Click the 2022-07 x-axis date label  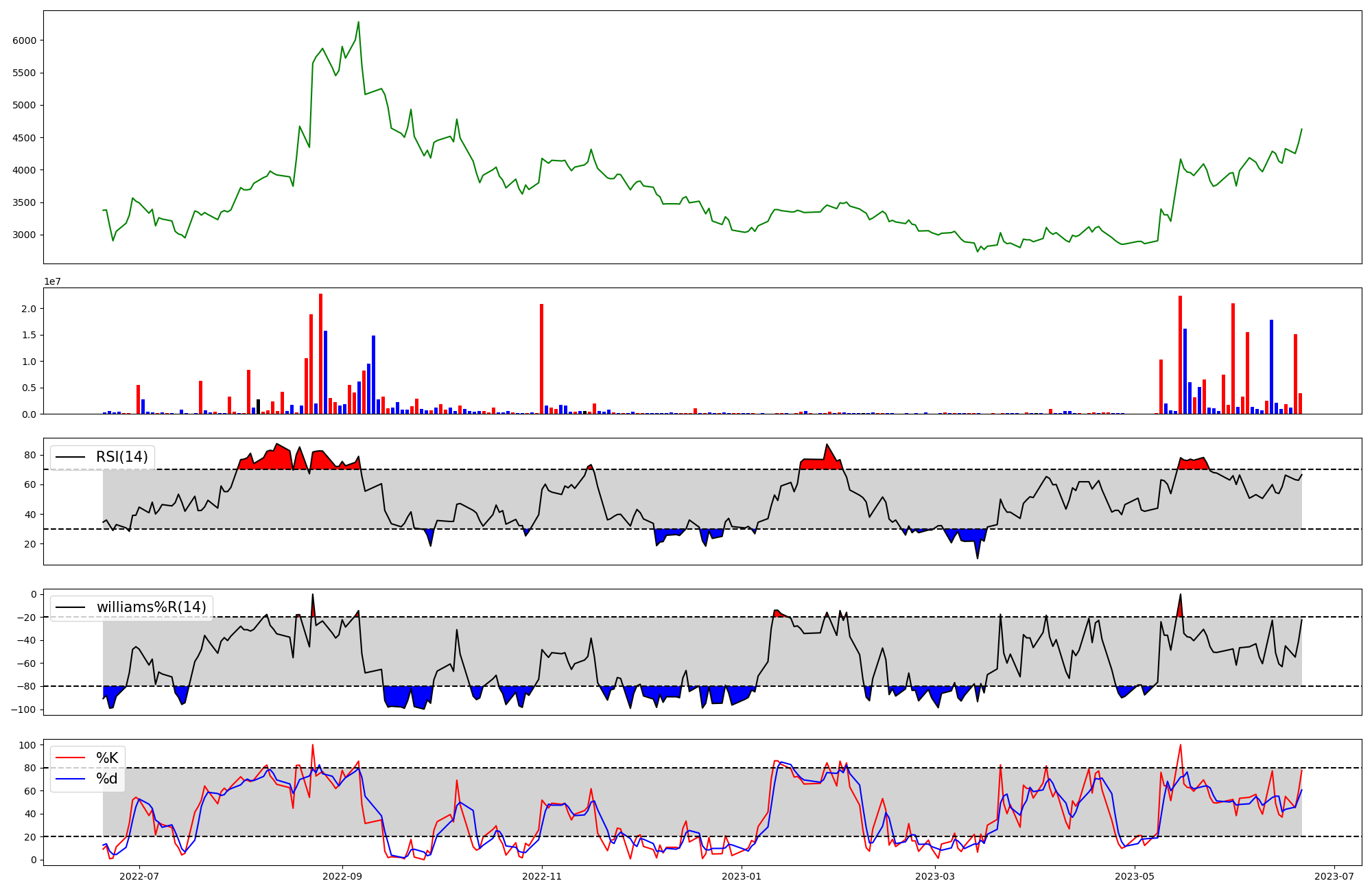[x=139, y=876]
